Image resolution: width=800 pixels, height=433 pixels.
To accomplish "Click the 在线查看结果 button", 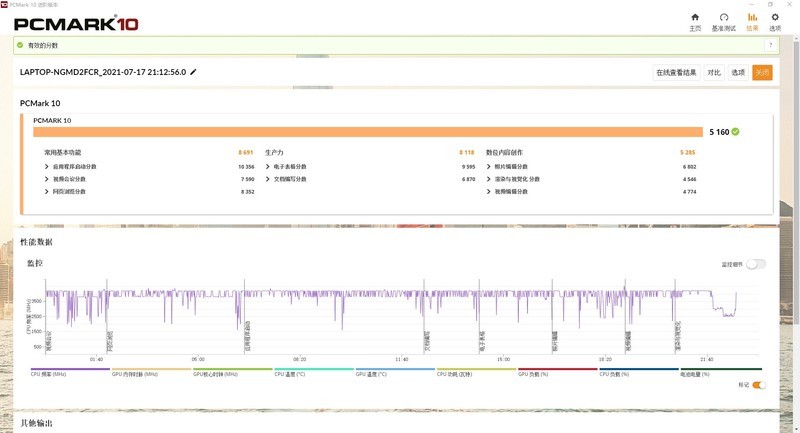I will [x=676, y=72].
